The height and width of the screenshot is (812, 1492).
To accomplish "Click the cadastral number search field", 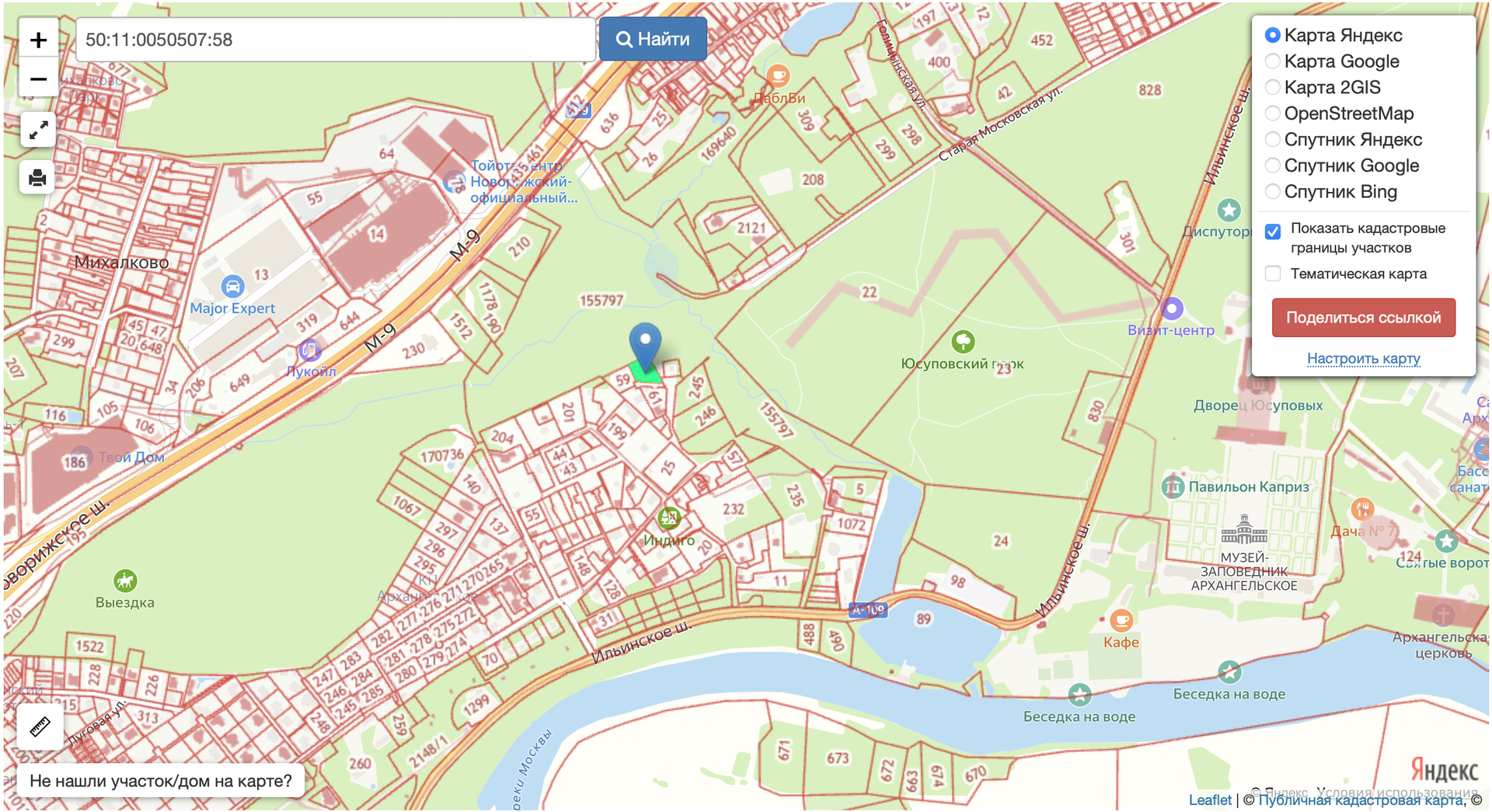I will click(336, 40).
